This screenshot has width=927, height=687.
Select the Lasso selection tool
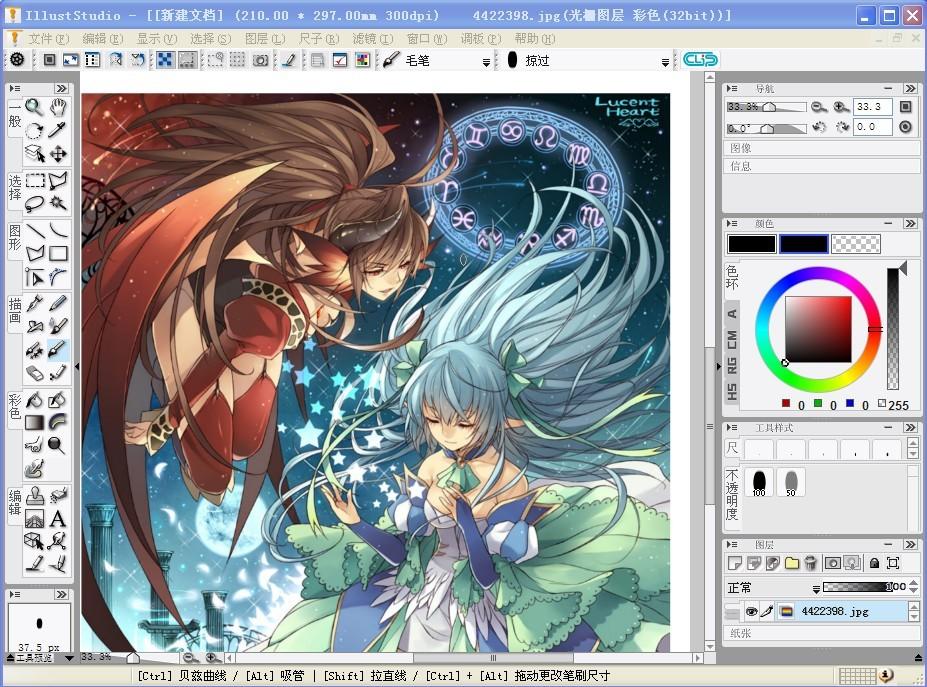click(33, 202)
